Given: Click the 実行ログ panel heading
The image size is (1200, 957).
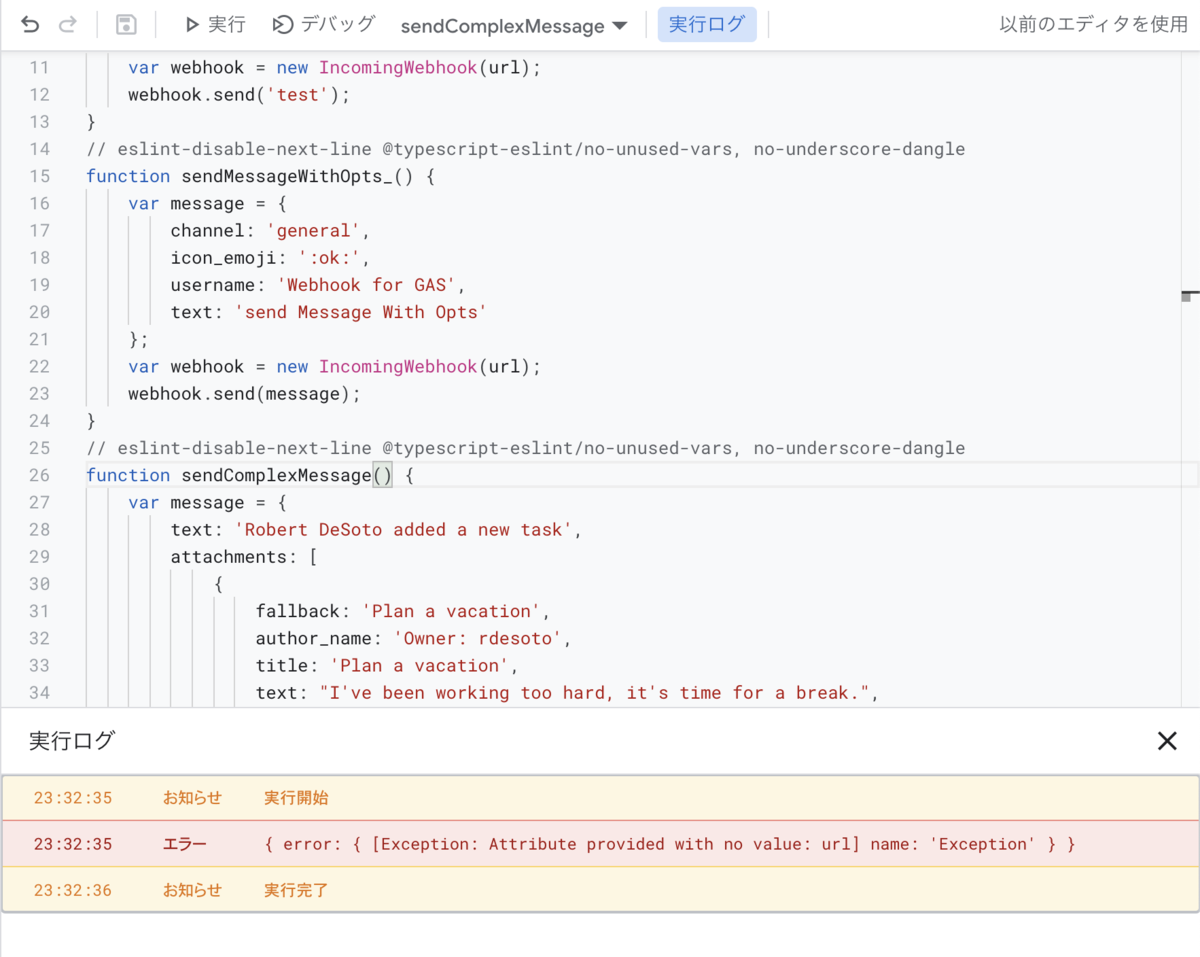Looking at the screenshot, I should coord(72,741).
